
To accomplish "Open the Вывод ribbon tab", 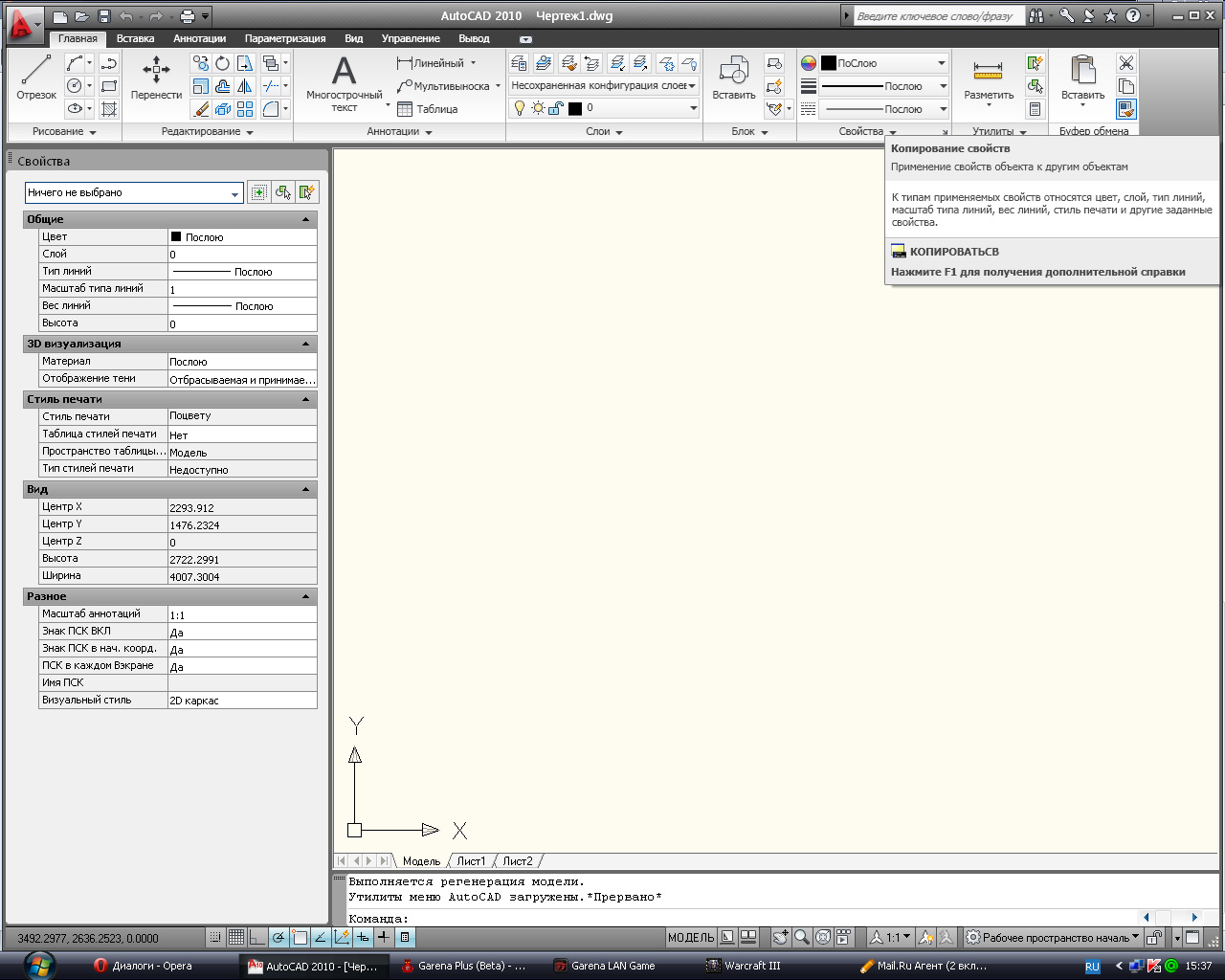I will [474, 38].
